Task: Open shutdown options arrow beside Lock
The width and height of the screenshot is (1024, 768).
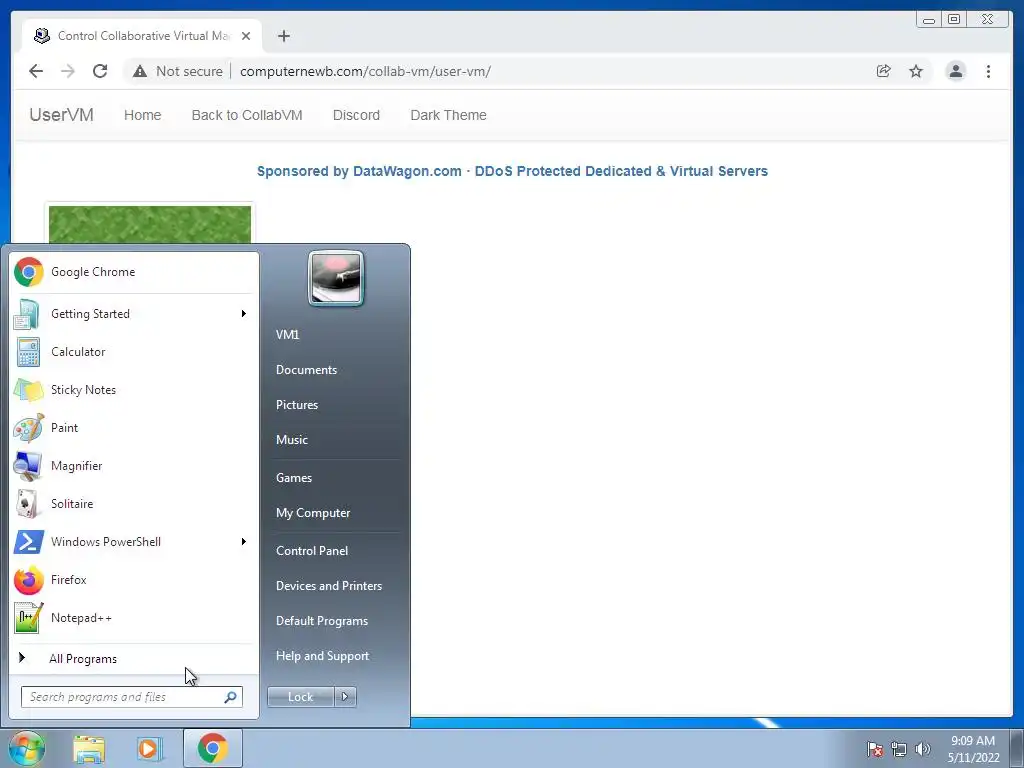Action: click(x=345, y=697)
